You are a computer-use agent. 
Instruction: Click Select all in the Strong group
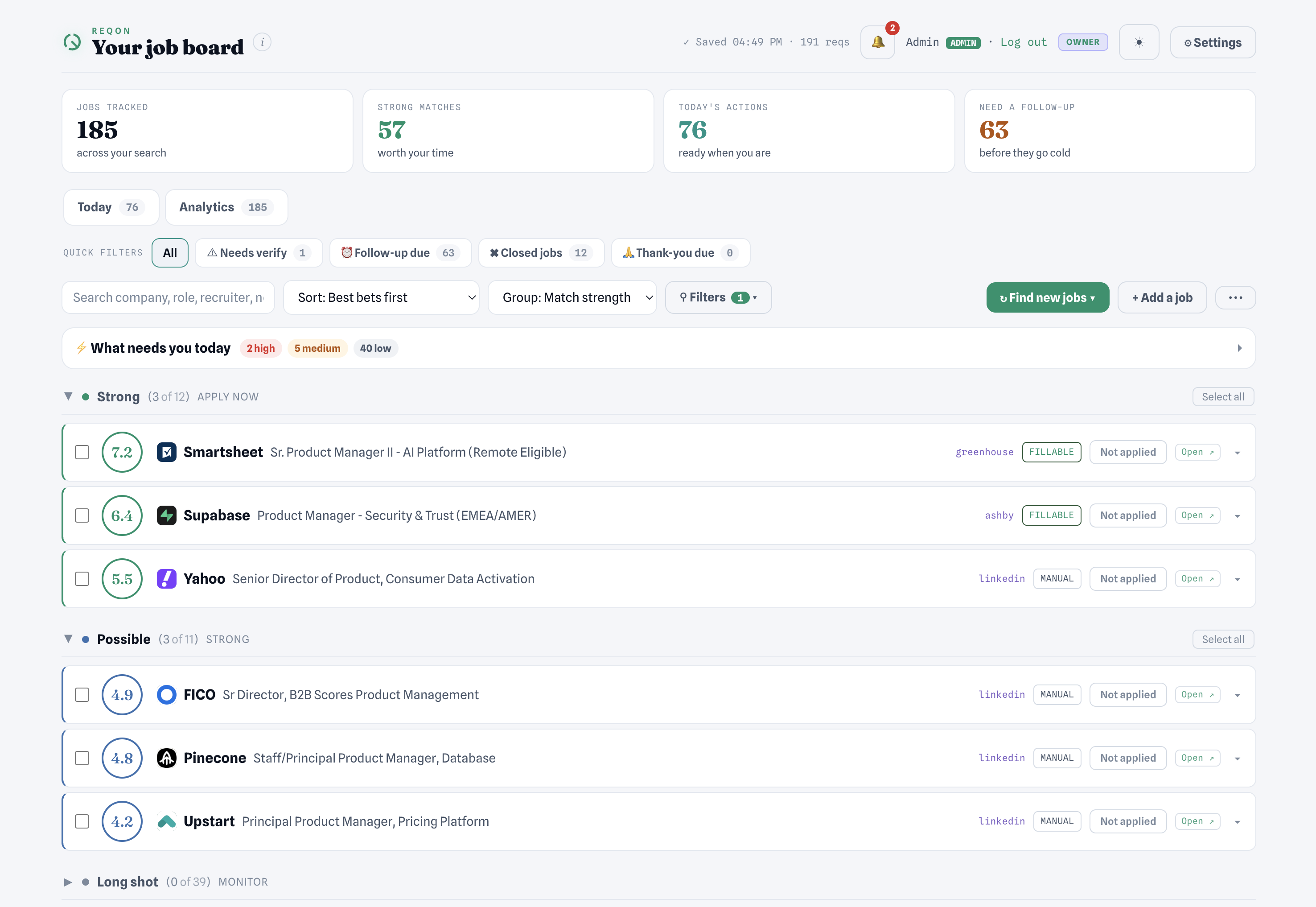point(1223,397)
